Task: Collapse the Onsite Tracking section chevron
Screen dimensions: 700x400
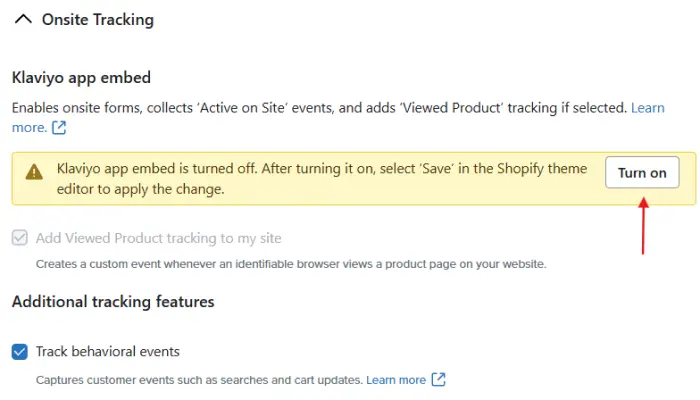Action: 23,19
